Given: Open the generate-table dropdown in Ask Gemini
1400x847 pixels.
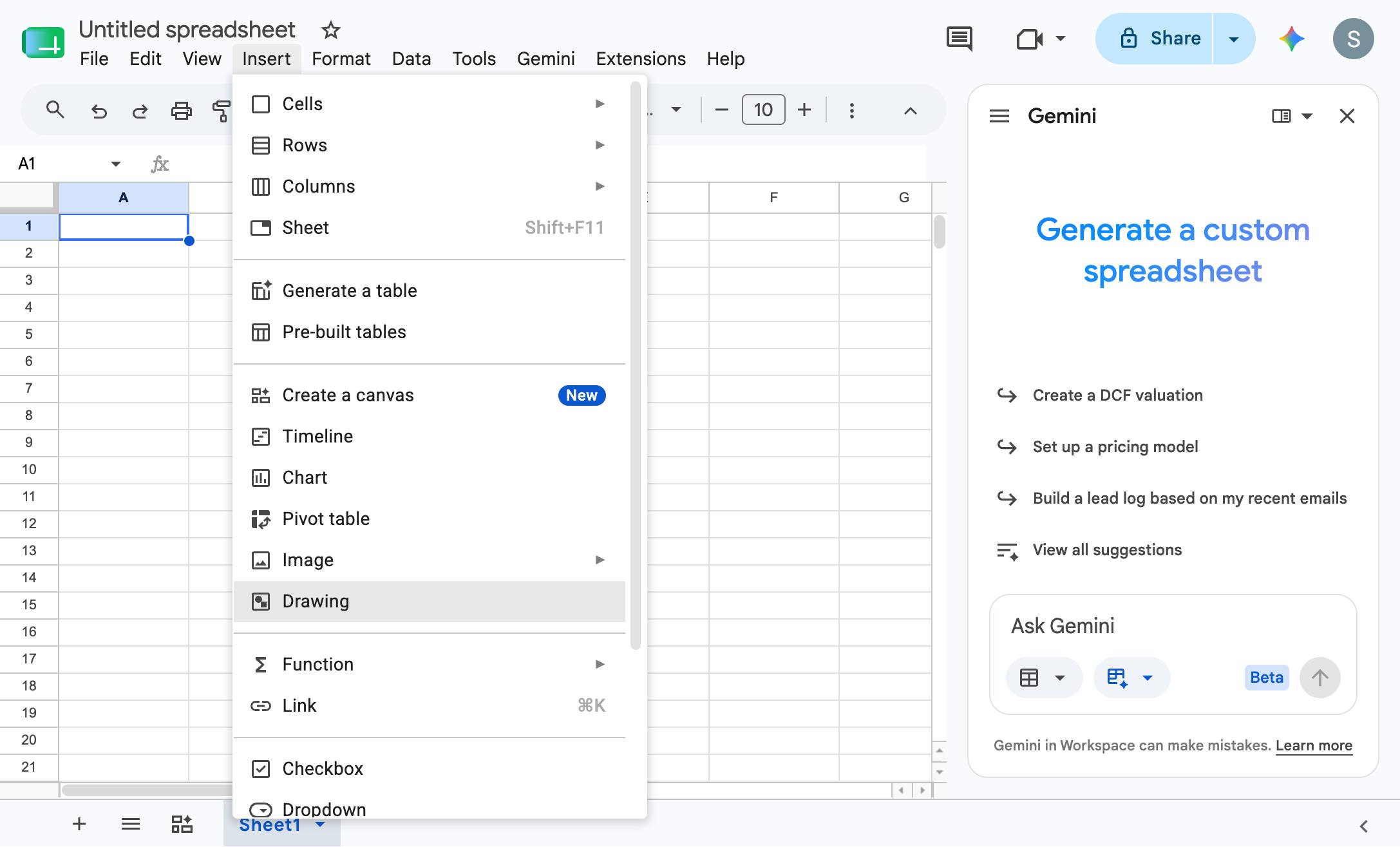Looking at the screenshot, I should 1131,678.
